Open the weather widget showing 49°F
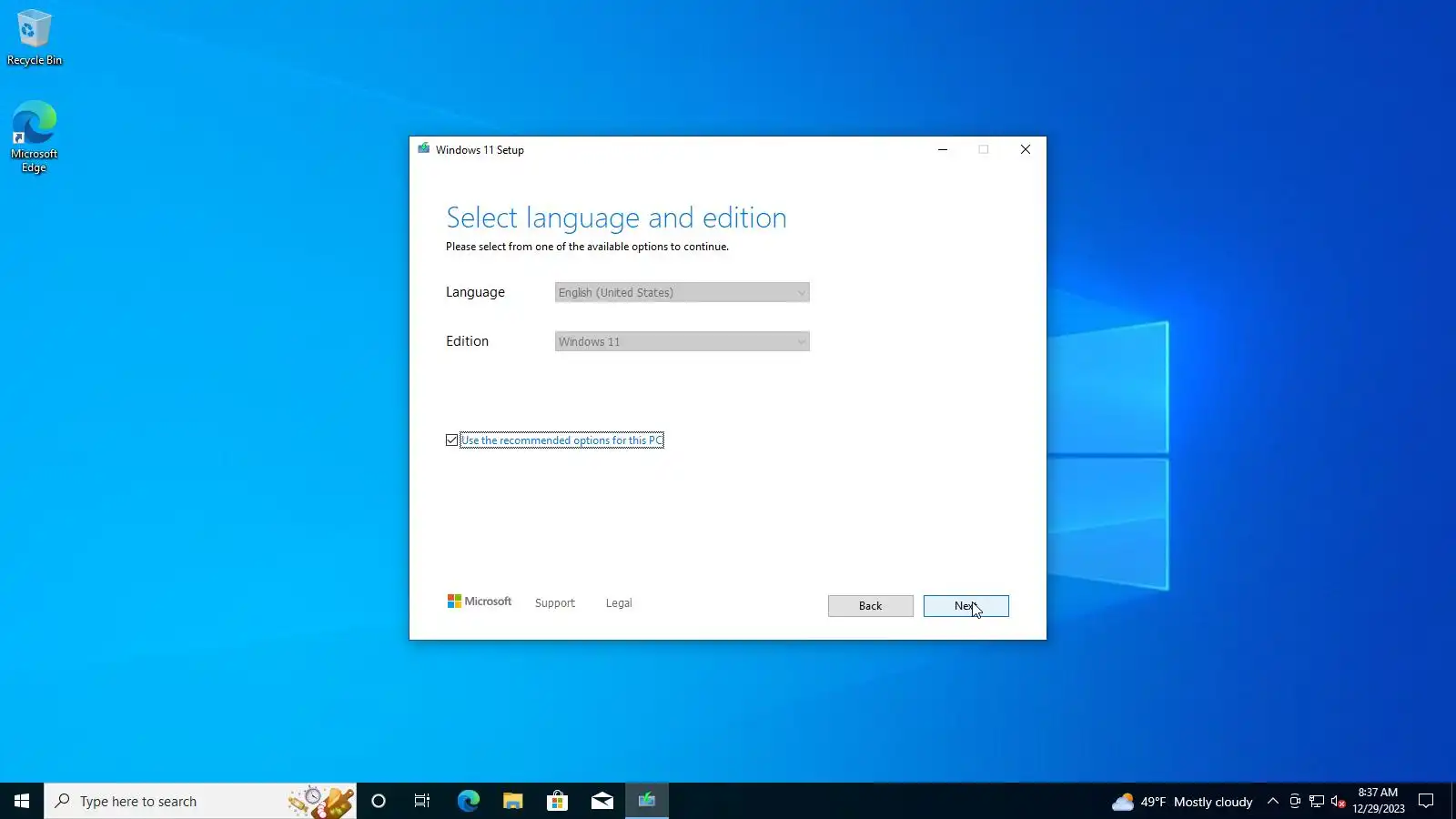Screen dimensions: 1456x819 click(x=1182, y=802)
